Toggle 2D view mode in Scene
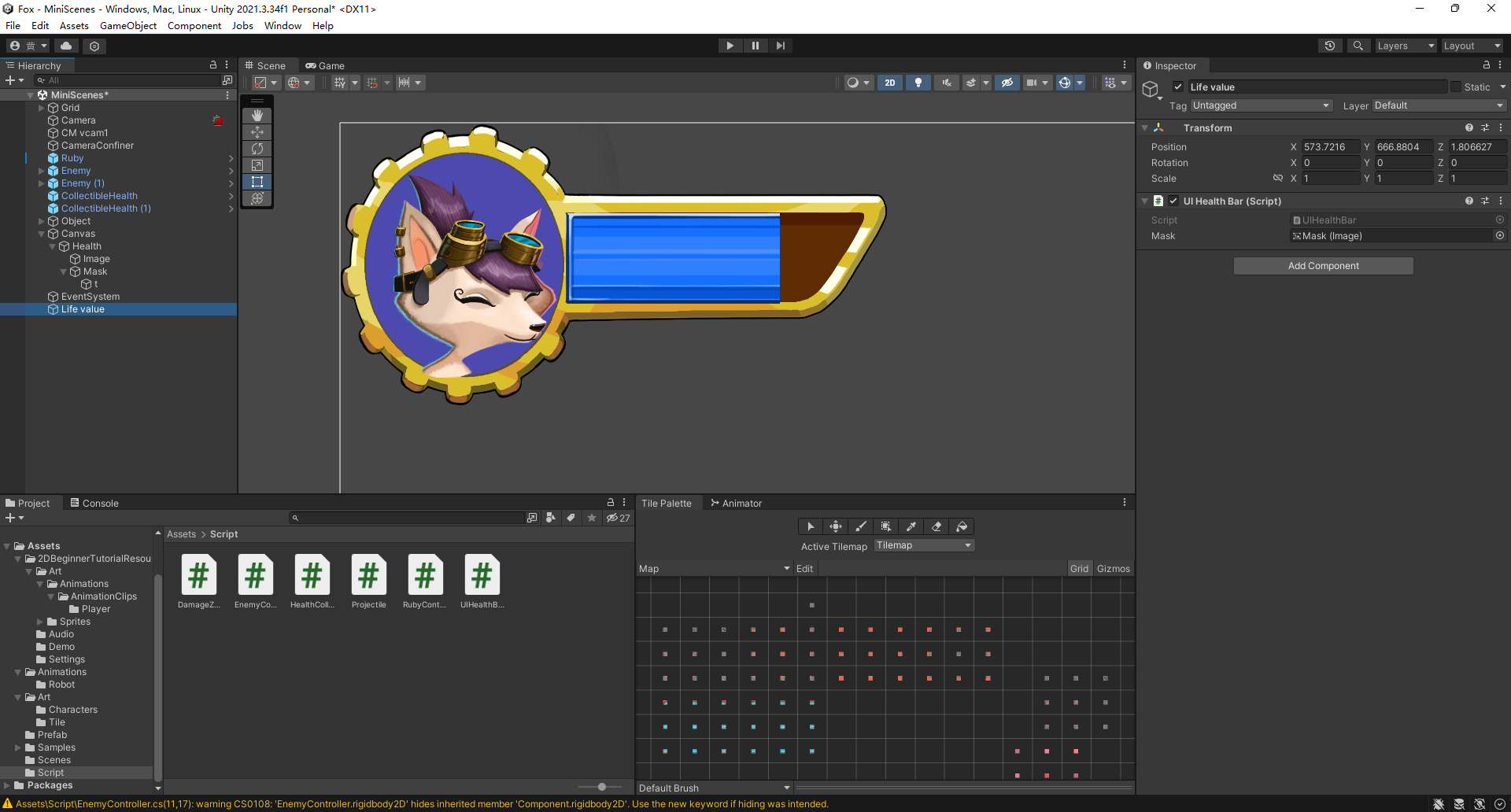Image resolution: width=1511 pixels, height=812 pixels. coord(890,83)
